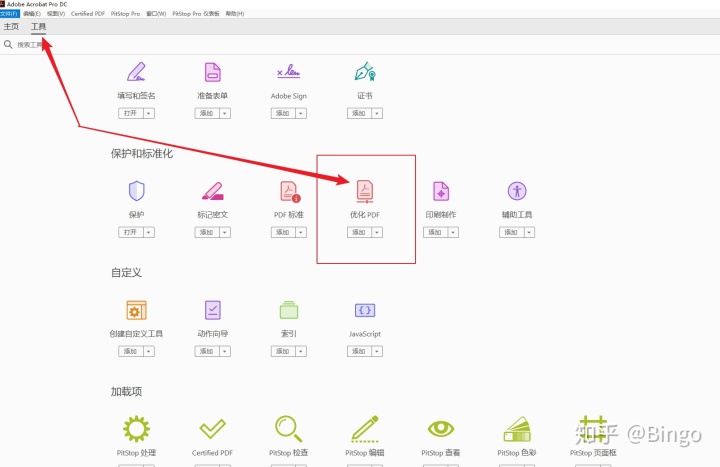The height and width of the screenshot is (467, 720).
Task: Open the 文件(F) menu
Action: point(9,14)
